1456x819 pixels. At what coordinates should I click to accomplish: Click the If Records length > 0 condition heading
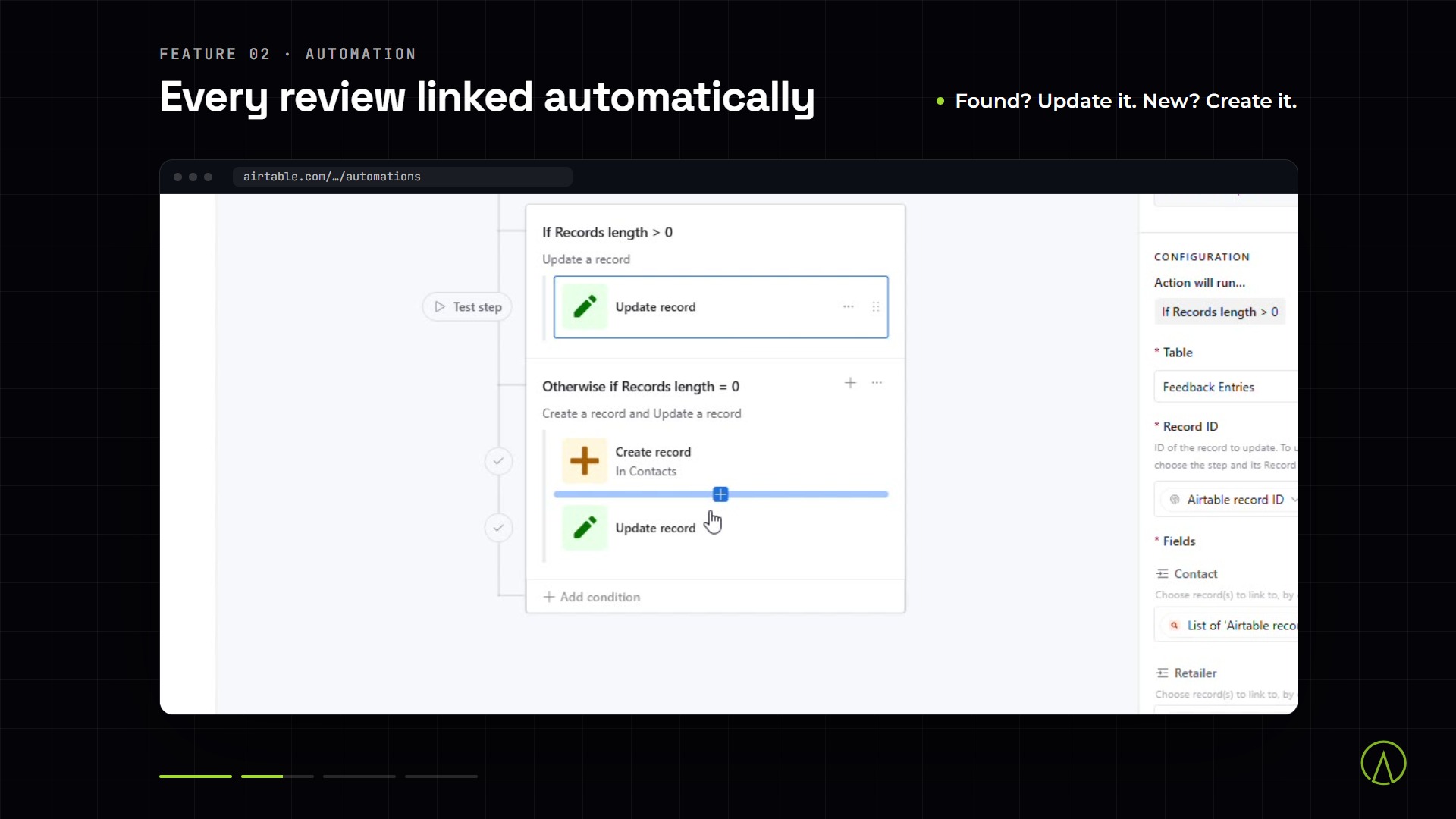click(x=607, y=233)
